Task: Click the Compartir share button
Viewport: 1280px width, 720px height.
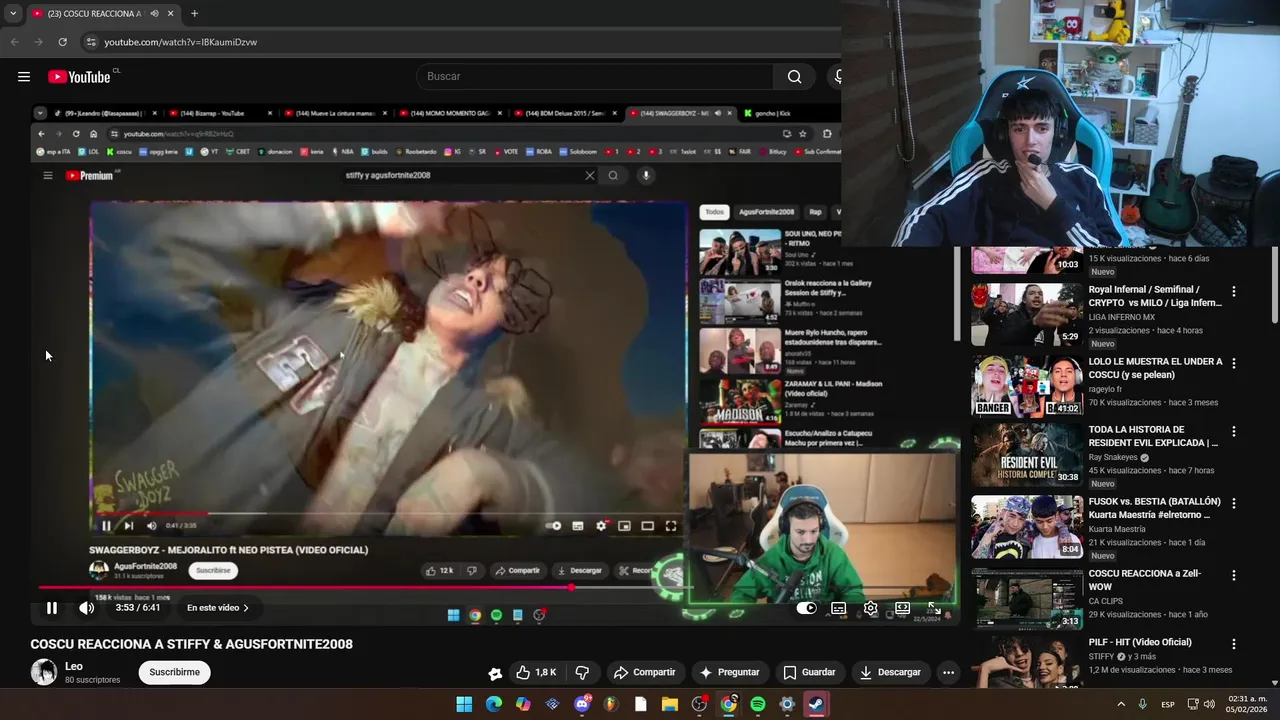Action: 644,672
